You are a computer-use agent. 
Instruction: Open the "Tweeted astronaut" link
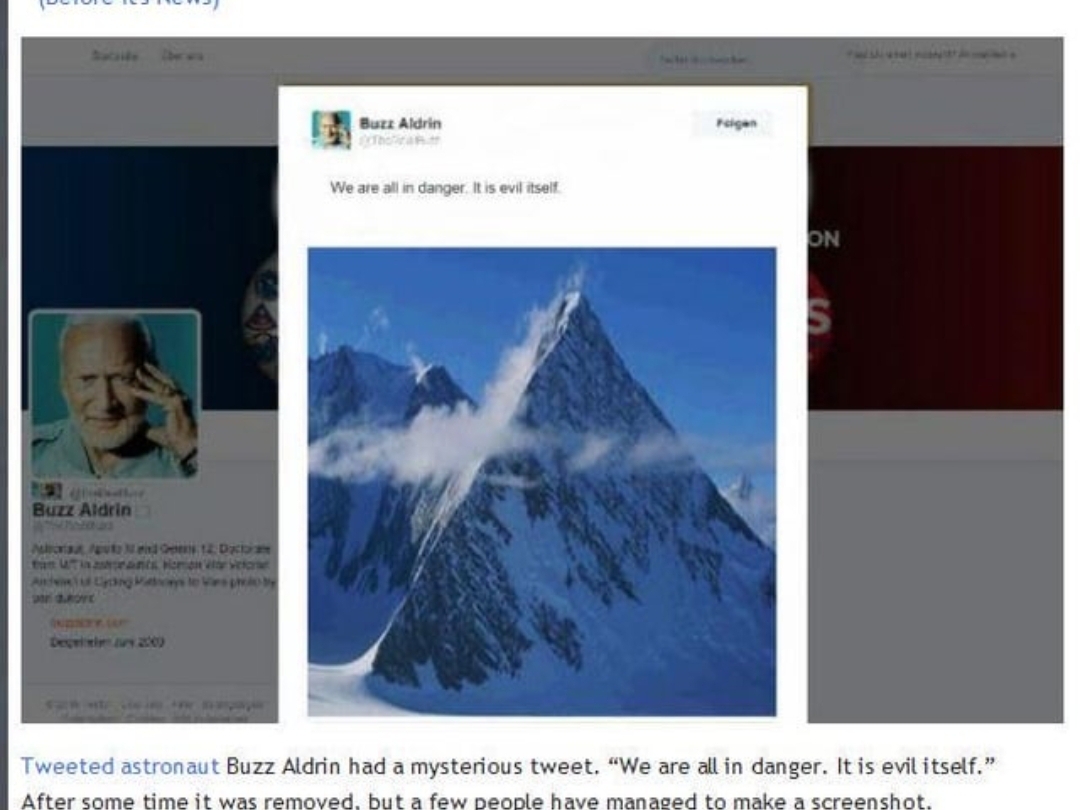tap(120, 766)
